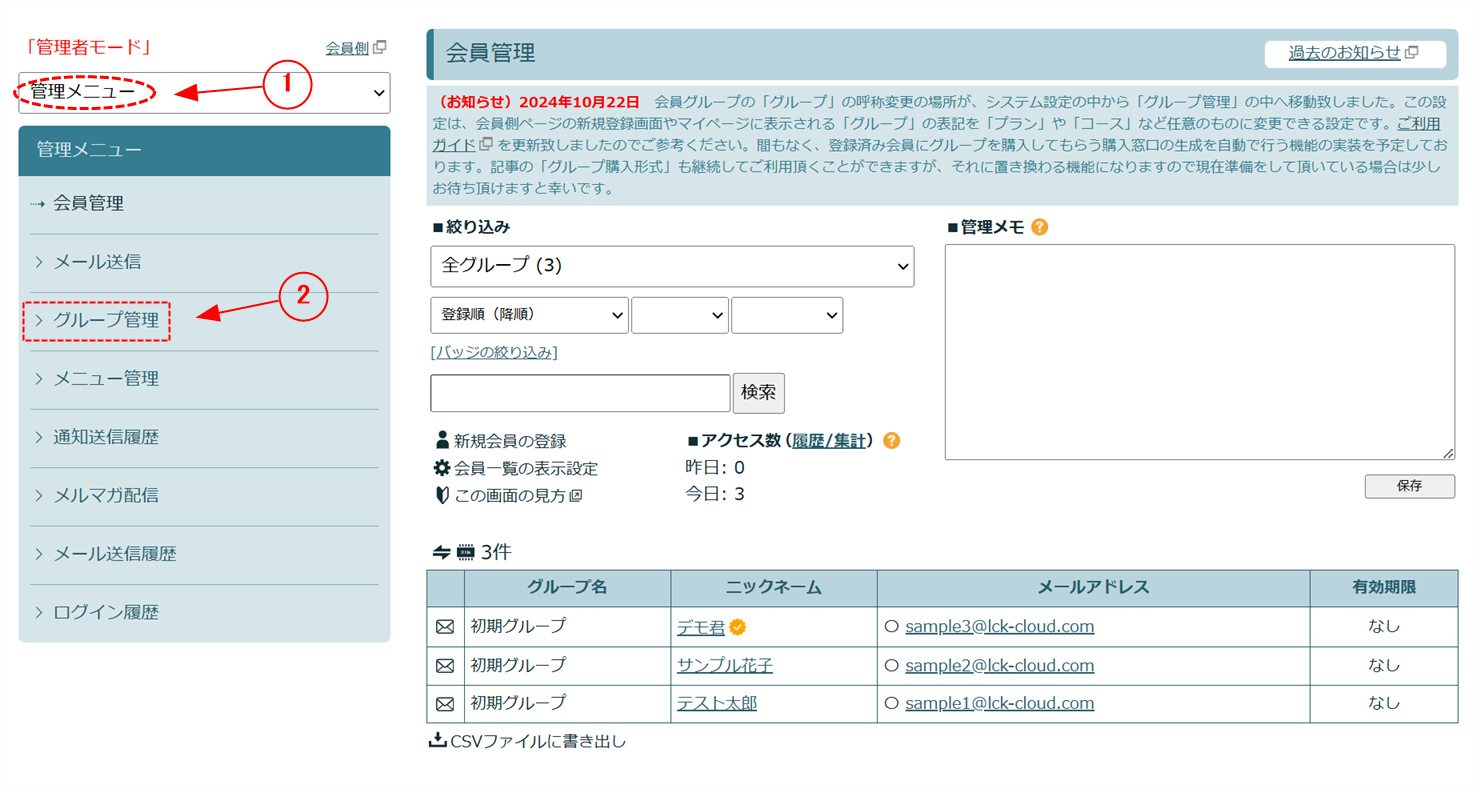Click the メールアドレス column header
Image resolution: width=1480 pixels, height=788 pixels.
(x=1093, y=588)
